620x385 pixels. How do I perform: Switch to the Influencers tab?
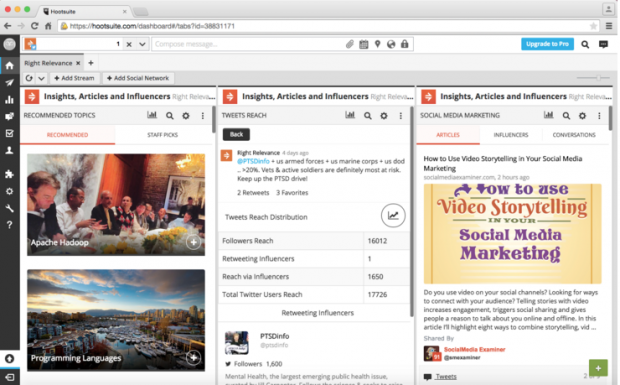tap(511, 135)
